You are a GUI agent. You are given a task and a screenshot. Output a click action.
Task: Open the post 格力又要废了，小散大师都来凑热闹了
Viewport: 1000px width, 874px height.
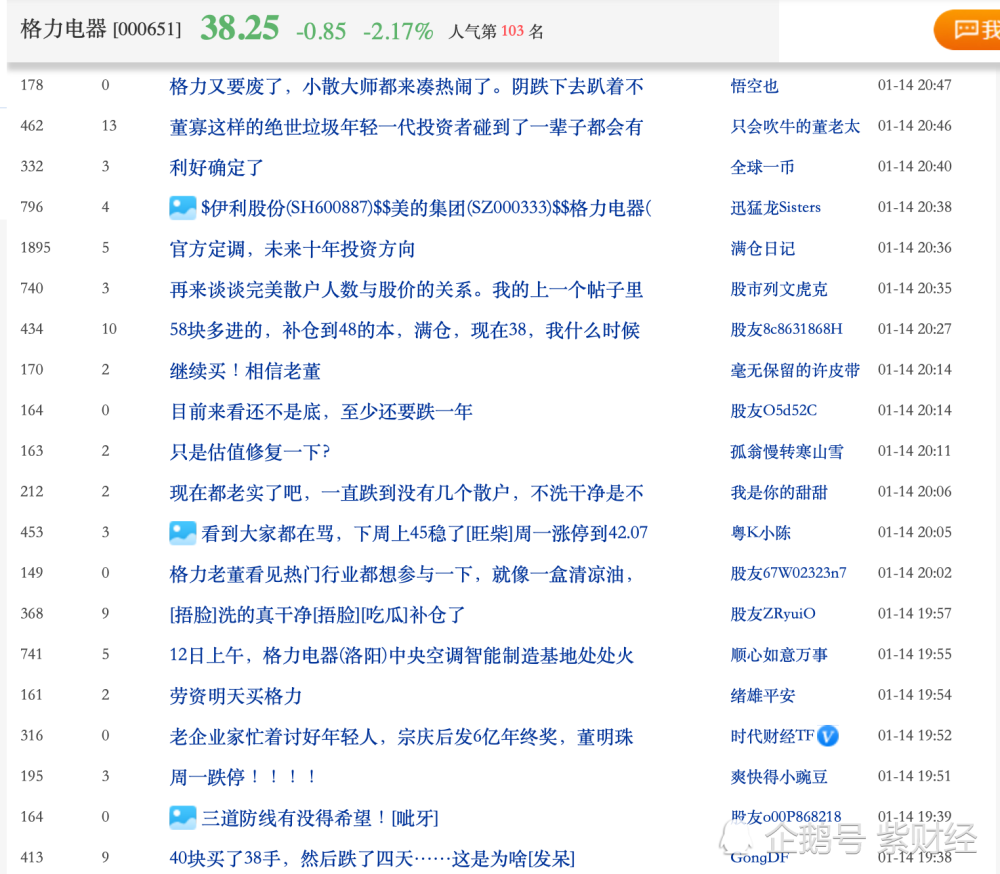pos(406,86)
